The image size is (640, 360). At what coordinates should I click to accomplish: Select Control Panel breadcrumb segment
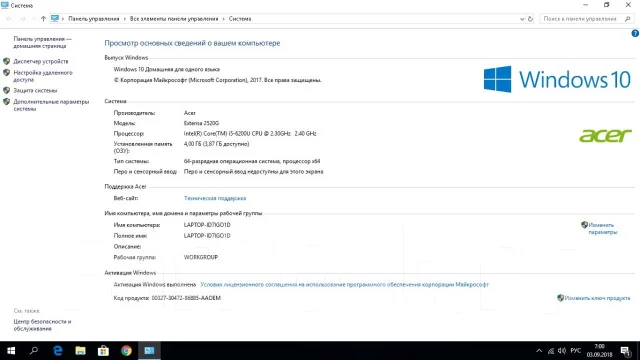pyautogui.click(x=93, y=19)
